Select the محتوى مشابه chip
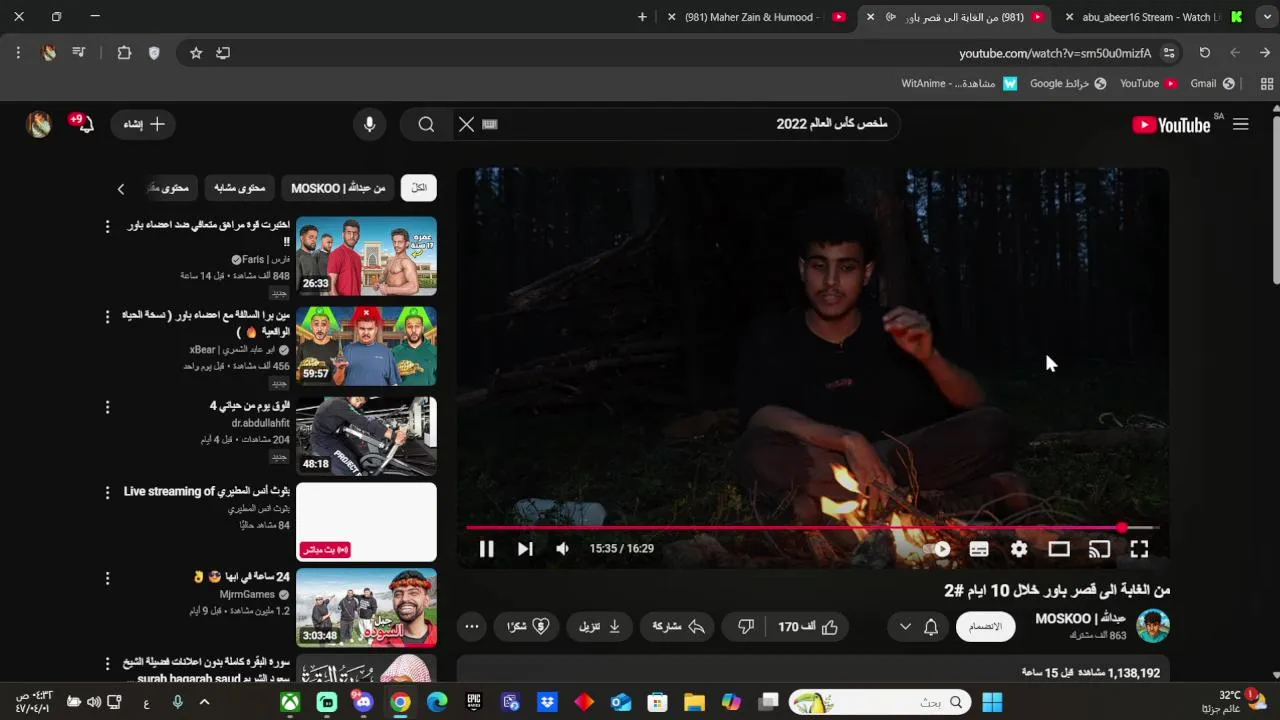Screen dimensions: 1280x720 point(240,188)
